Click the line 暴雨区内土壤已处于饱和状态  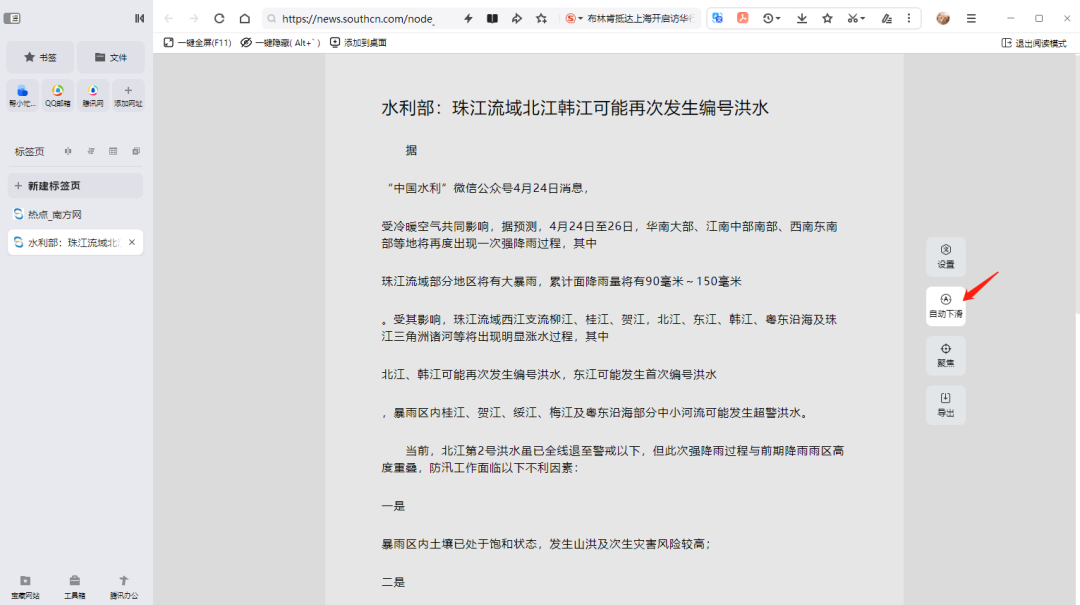click(546, 544)
